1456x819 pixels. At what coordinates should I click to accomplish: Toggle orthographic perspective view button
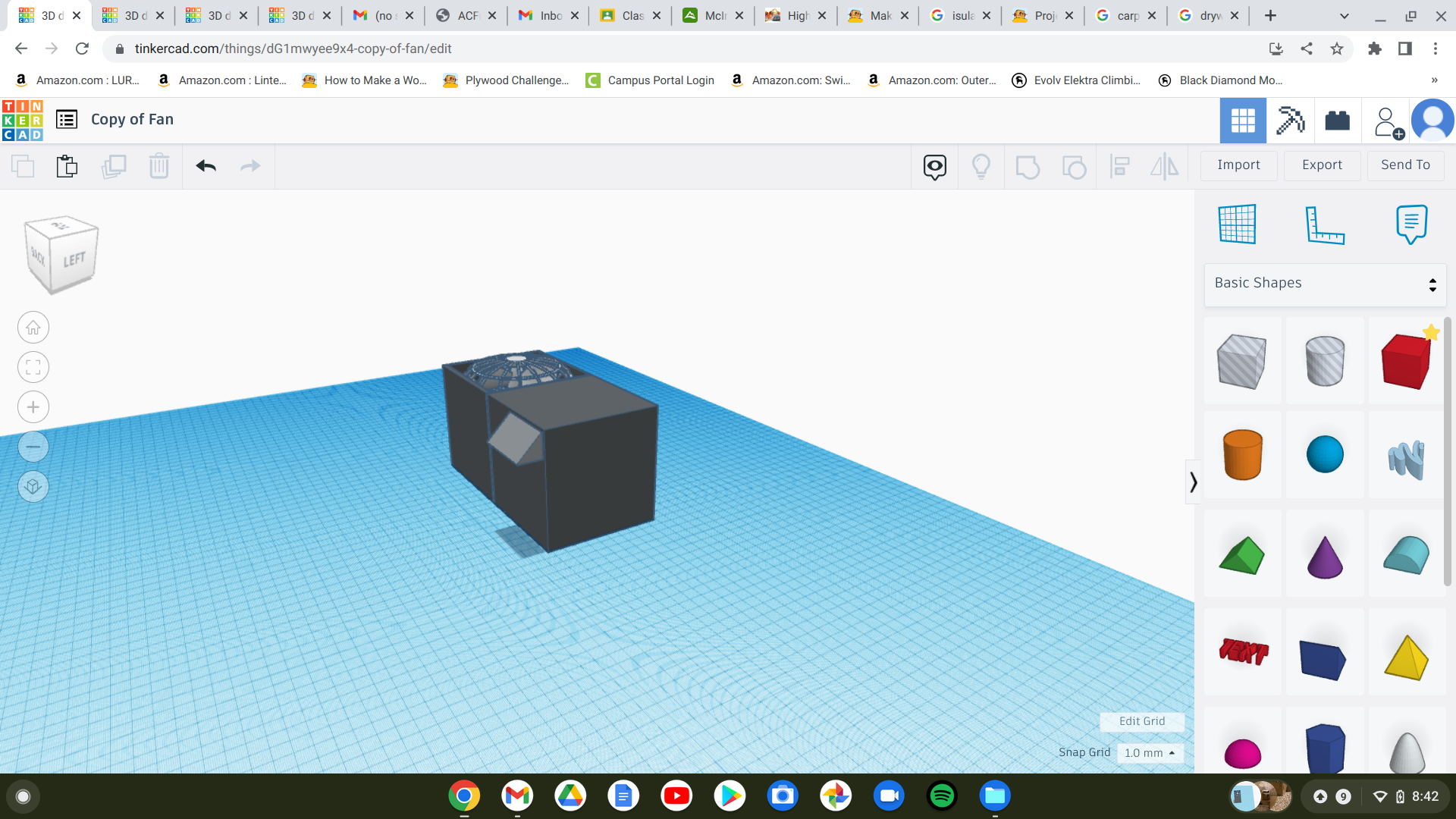point(33,486)
